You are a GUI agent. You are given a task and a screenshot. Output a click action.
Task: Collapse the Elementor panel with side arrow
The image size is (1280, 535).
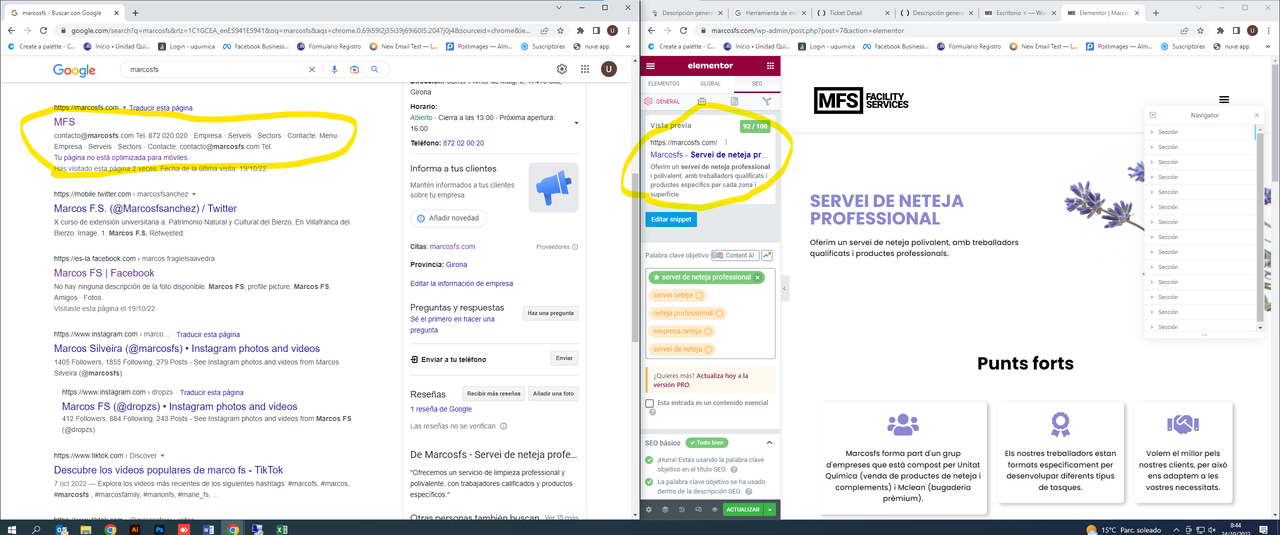pos(784,288)
